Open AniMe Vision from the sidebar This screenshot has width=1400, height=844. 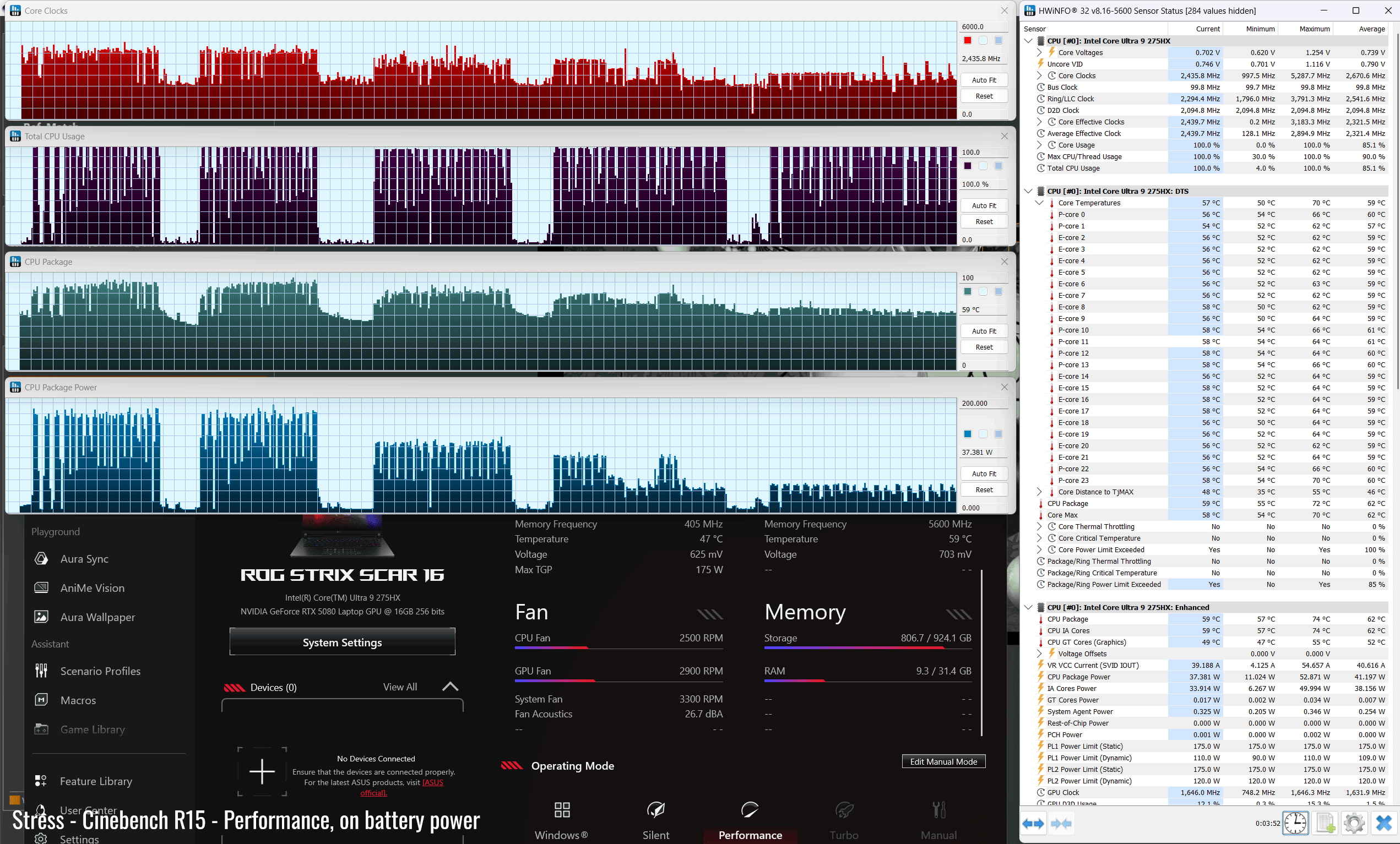(x=92, y=588)
